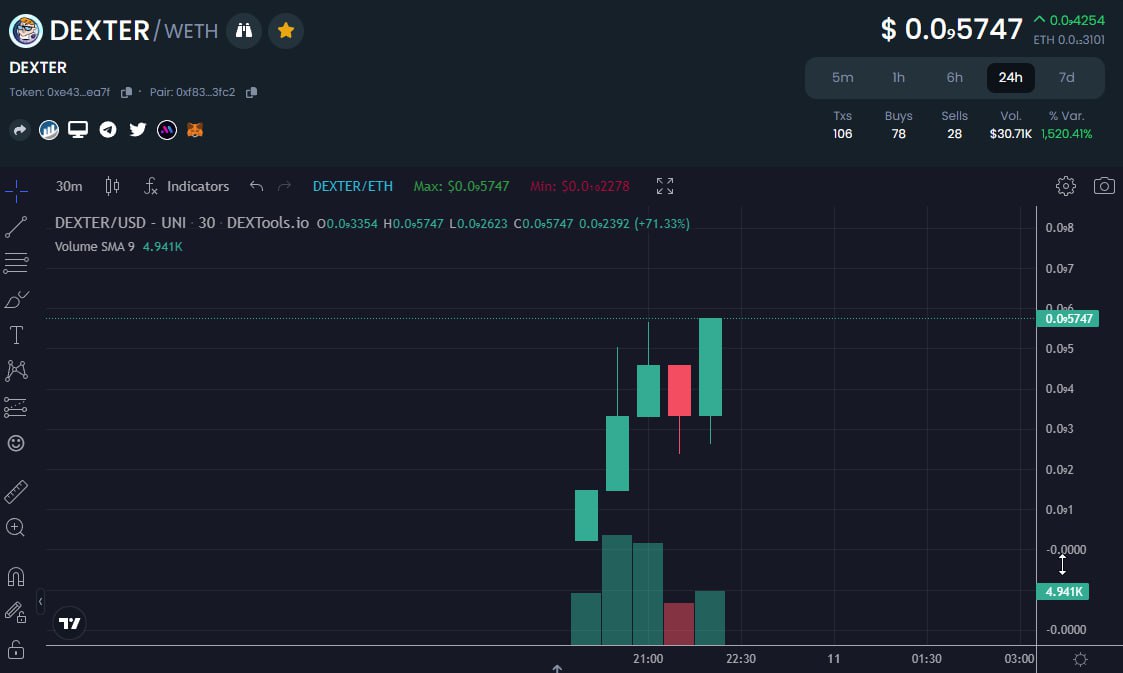Open the Telegram link icon

(108, 130)
